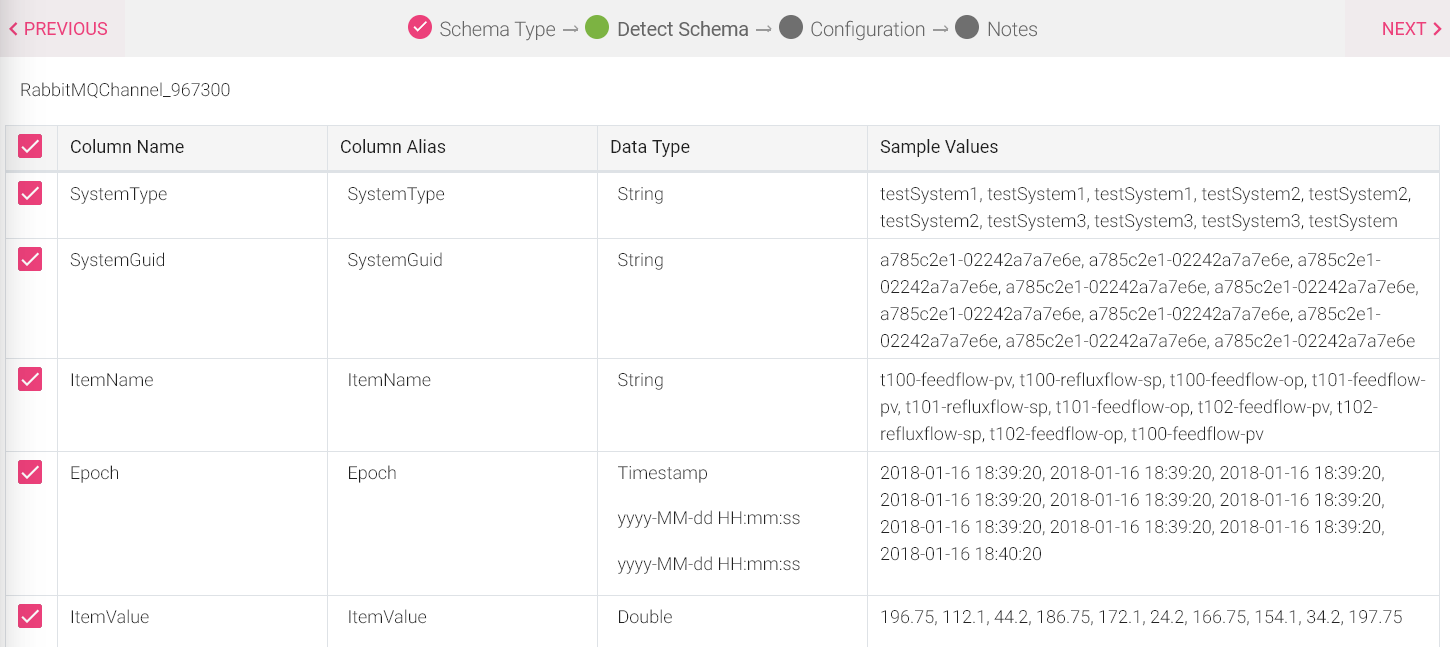Image resolution: width=1450 pixels, height=647 pixels.
Task: Click the Column Name header cell
Action: tap(126, 146)
